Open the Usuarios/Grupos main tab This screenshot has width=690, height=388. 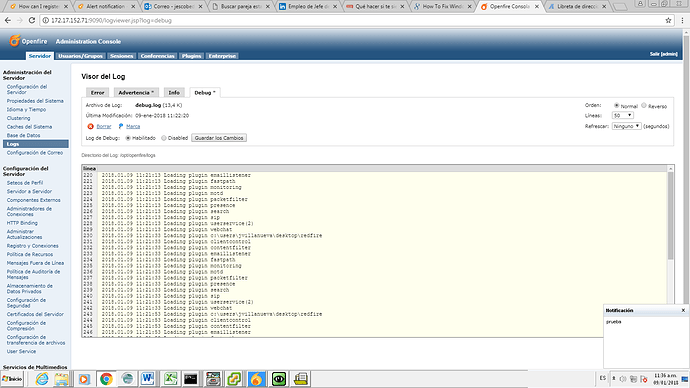click(80, 56)
